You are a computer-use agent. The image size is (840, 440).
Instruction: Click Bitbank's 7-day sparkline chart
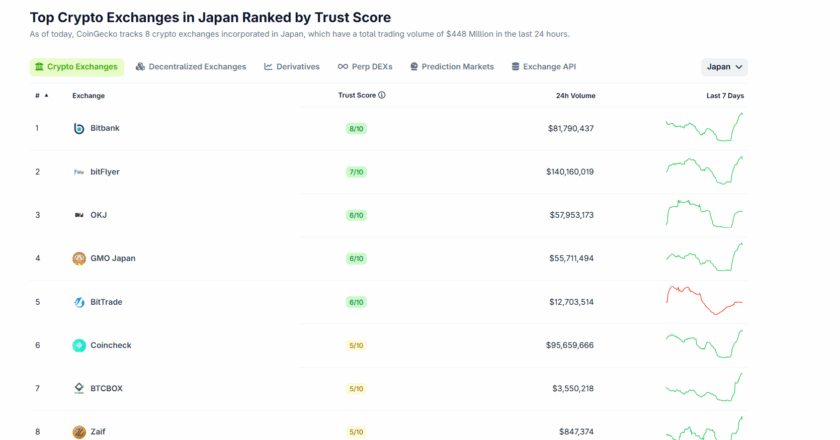pos(704,127)
